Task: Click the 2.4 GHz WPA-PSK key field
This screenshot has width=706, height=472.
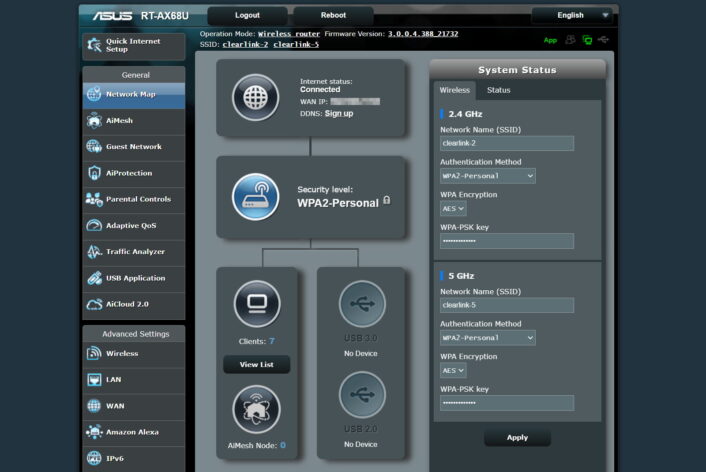Action: pyautogui.click(x=507, y=241)
